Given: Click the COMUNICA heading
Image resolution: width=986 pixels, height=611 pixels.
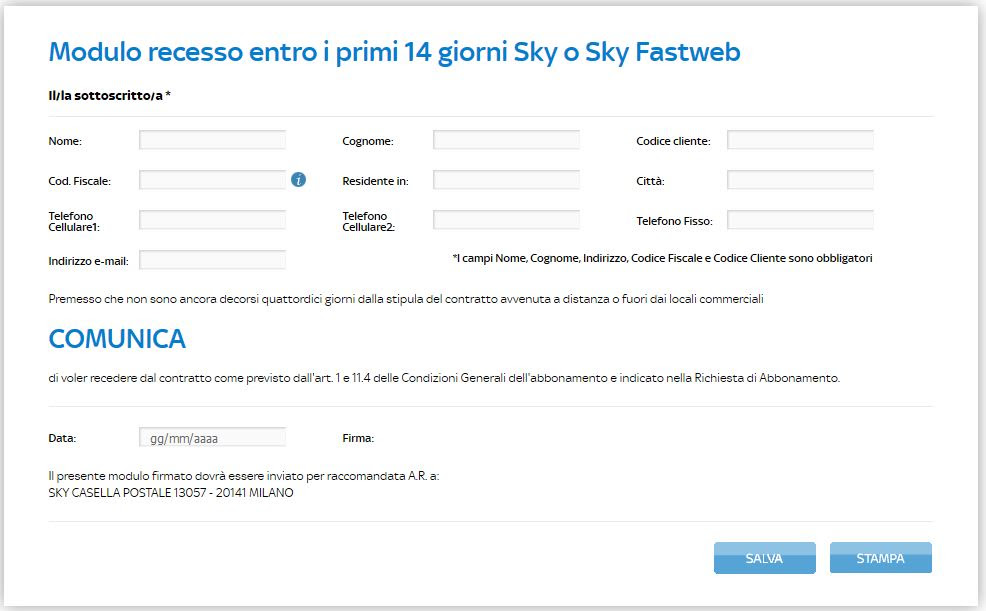Looking at the screenshot, I should (x=117, y=339).
